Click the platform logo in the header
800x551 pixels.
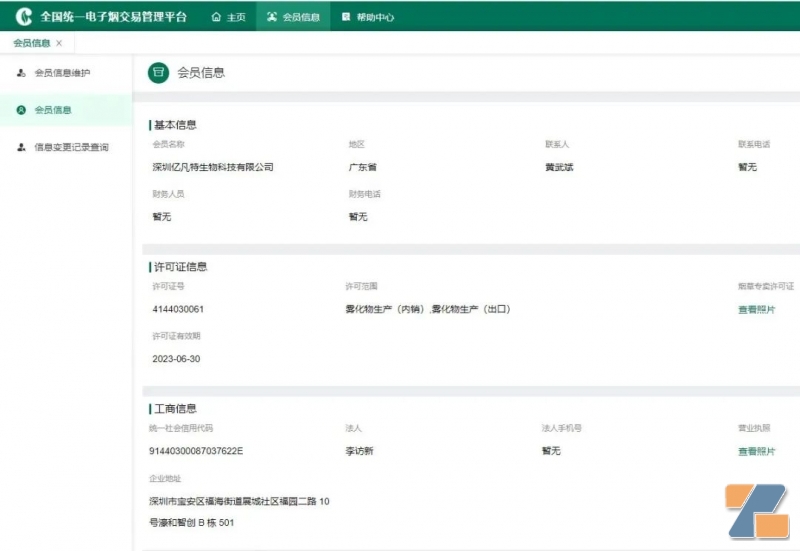[23, 17]
